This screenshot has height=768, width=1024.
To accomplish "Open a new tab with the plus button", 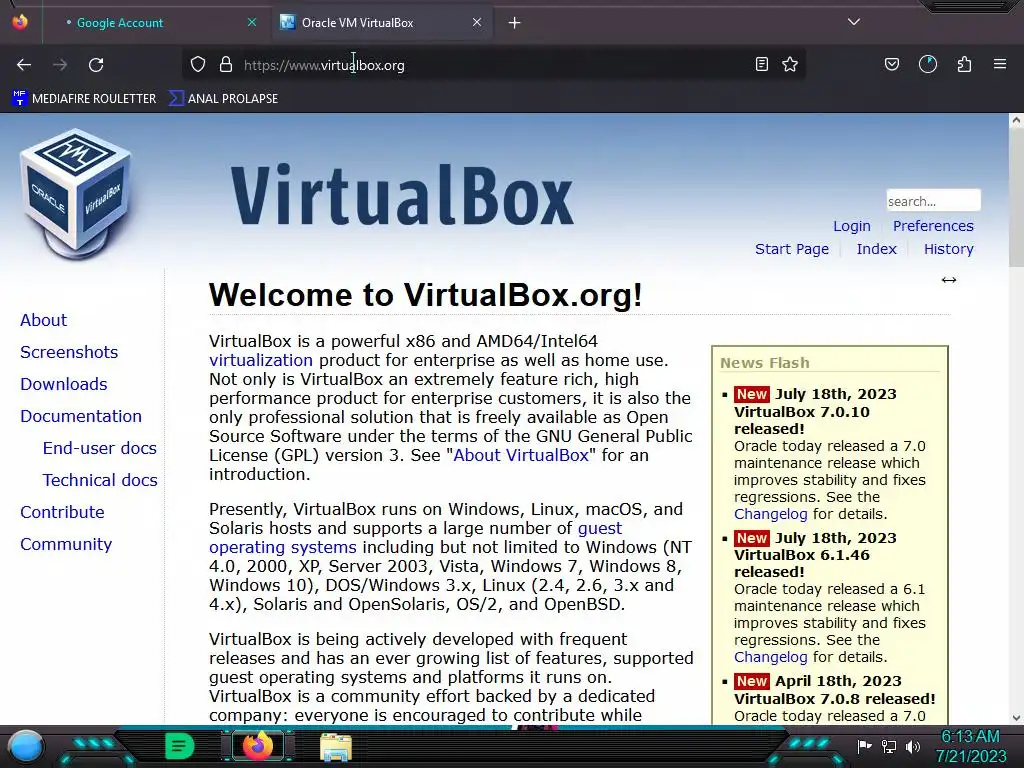I will click(x=515, y=23).
